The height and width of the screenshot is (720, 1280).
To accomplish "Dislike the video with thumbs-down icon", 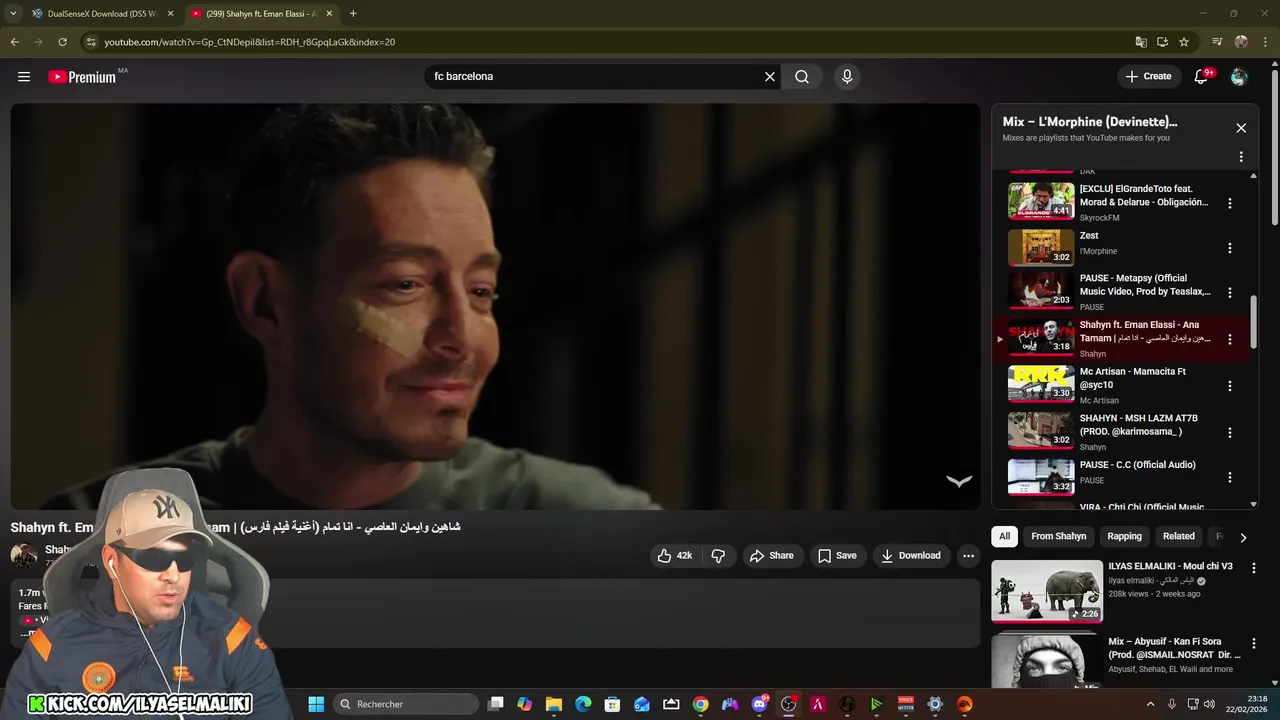I will point(718,556).
